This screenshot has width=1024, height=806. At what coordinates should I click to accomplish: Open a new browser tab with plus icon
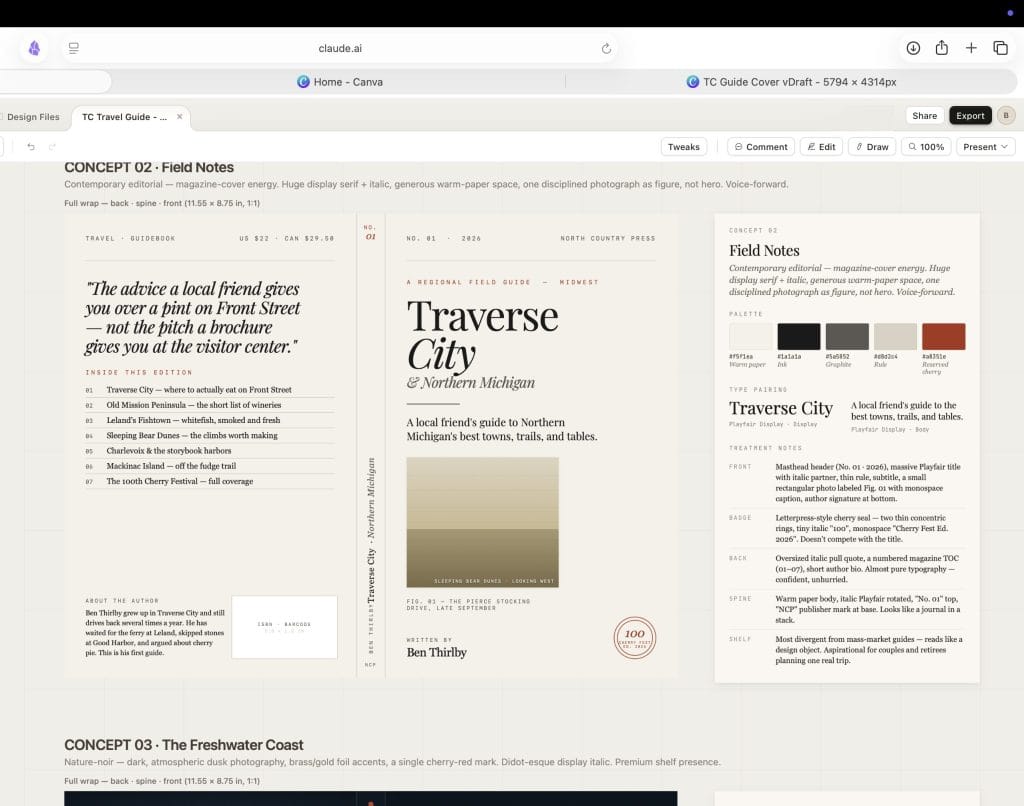click(971, 48)
